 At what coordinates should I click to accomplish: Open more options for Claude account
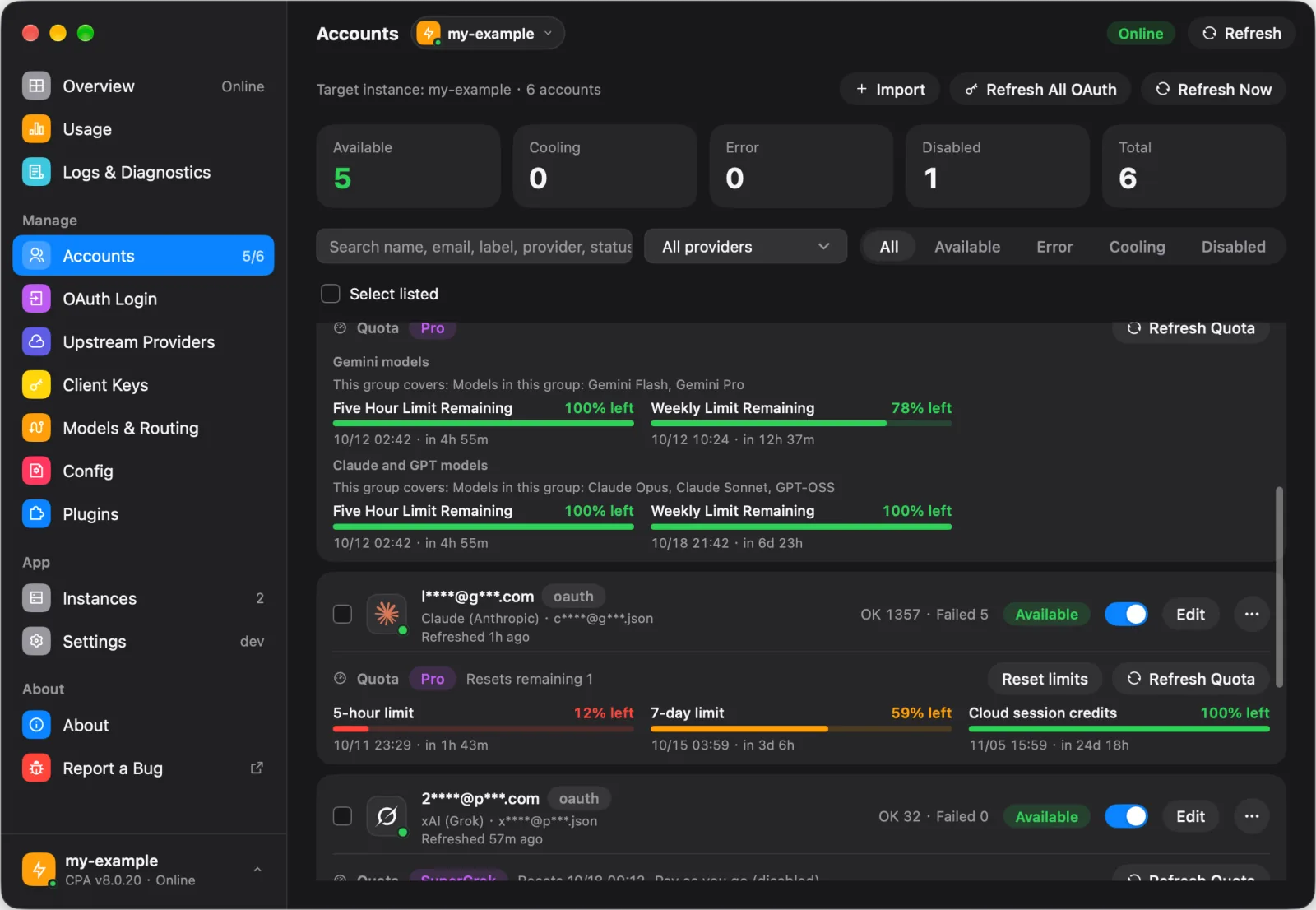click(1252, 614)
